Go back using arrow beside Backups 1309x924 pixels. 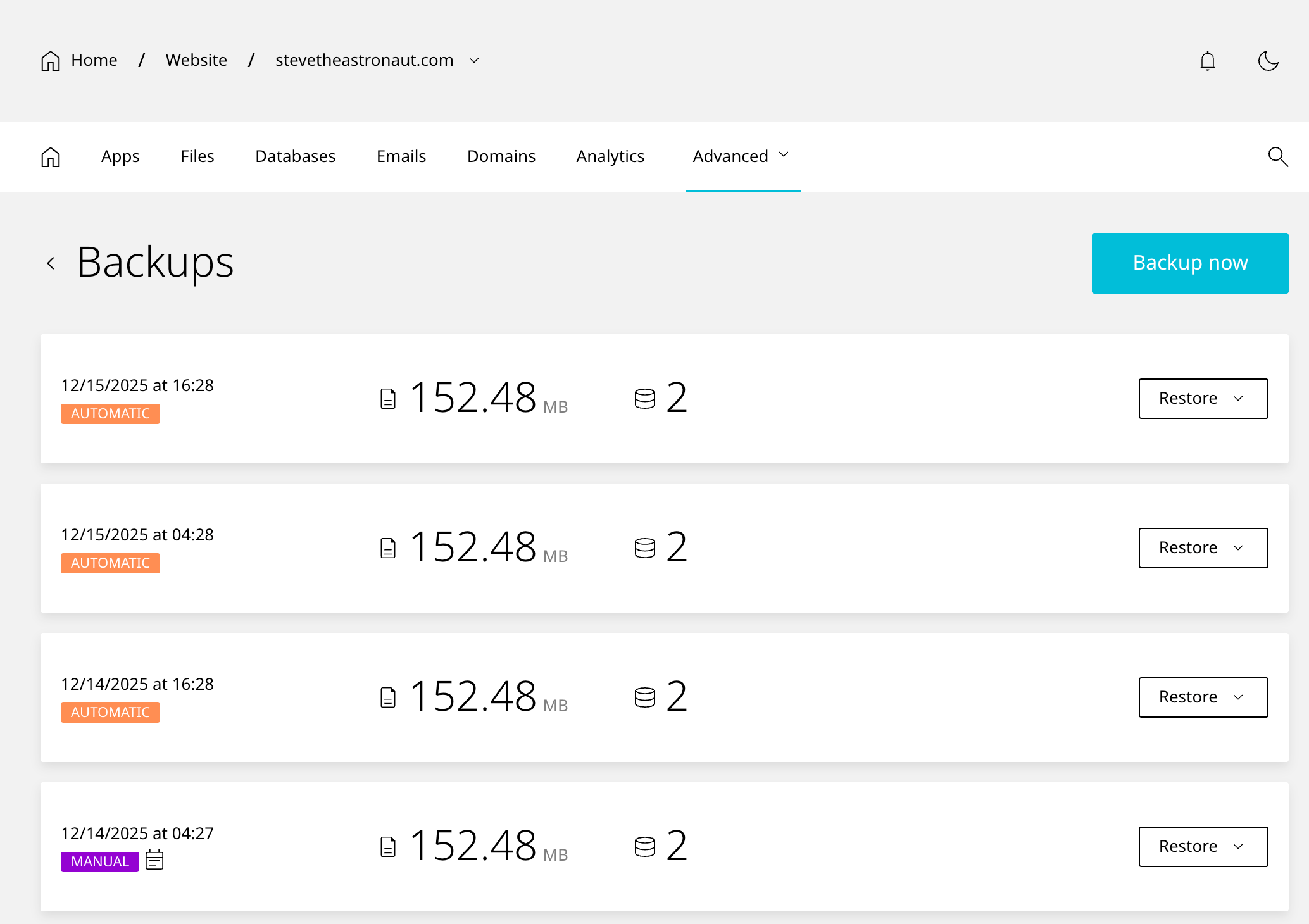51,263
